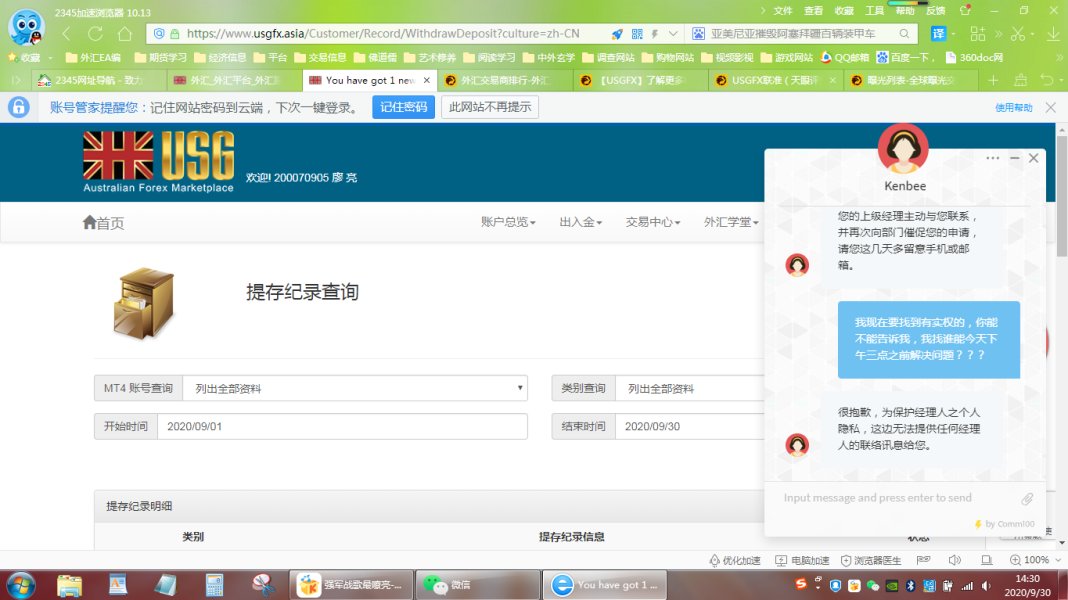Click the 此网站不再提示 button
This screenshot has width=1068, height=600.
[489, 107]
